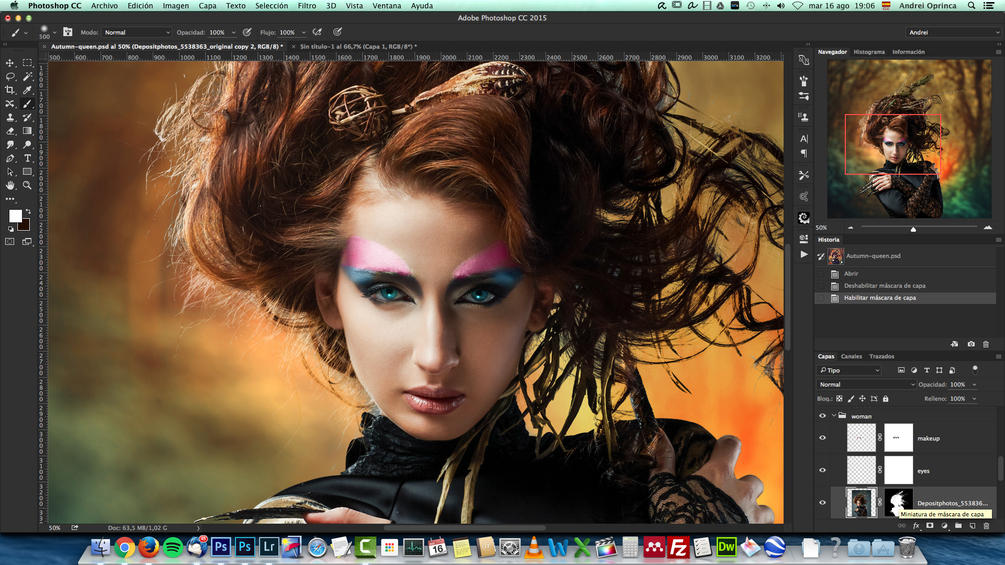
Task: Select the Move tool
Action: (10, 63)
